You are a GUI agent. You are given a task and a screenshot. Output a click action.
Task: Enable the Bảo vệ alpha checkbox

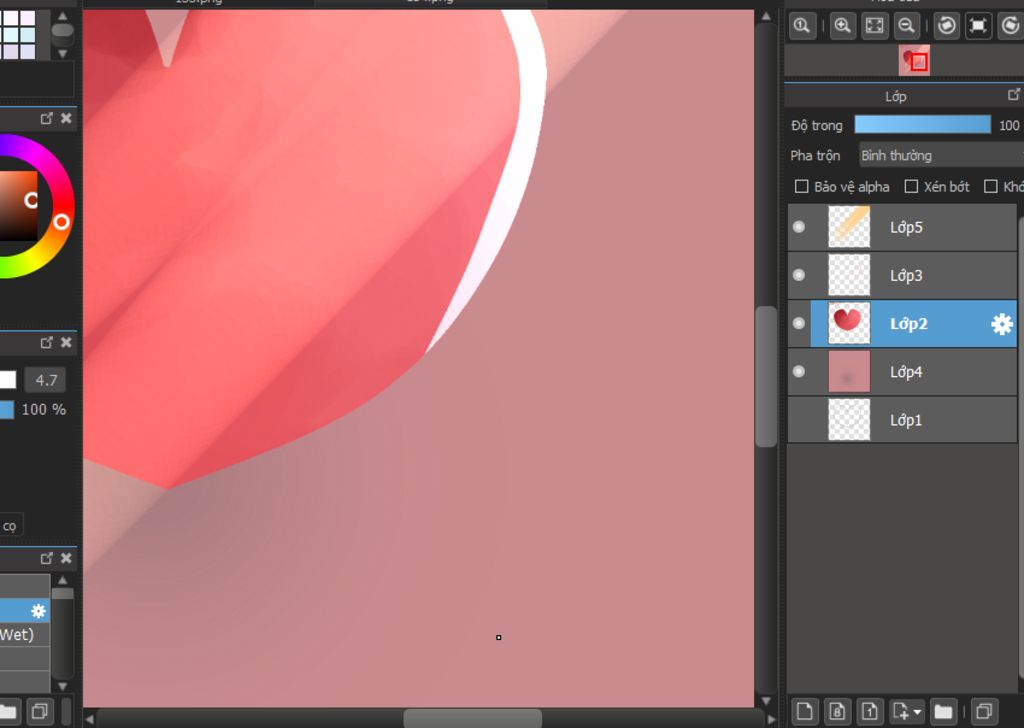[801, 187]
